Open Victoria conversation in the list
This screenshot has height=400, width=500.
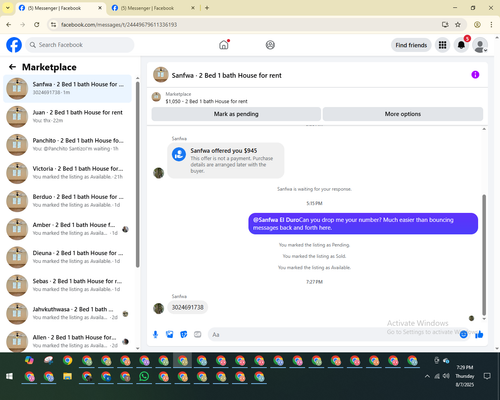coord(67,173)
